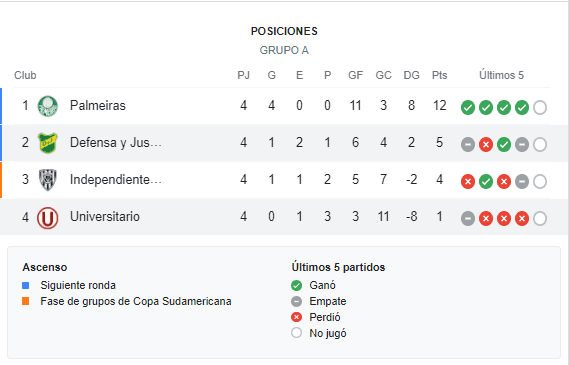The height and width of the screenshot is (365, 569).
Task: Click the GRUPO A subtitle
Action: pyautogui.click(x=284, y=50)
